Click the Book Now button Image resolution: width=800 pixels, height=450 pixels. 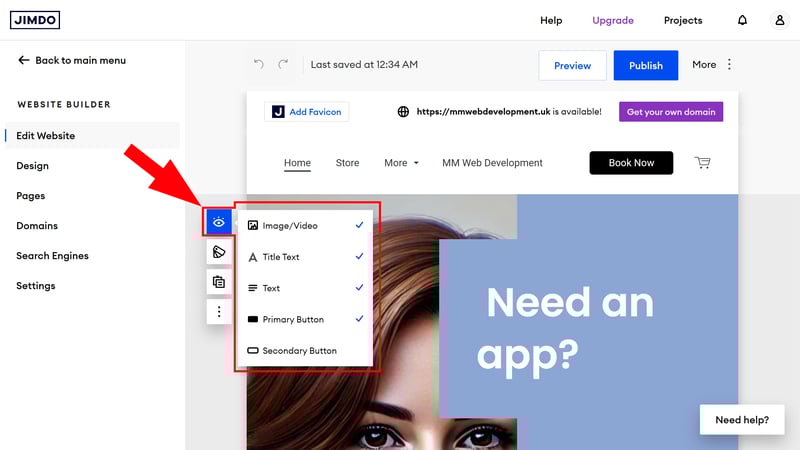coord(631,163)
